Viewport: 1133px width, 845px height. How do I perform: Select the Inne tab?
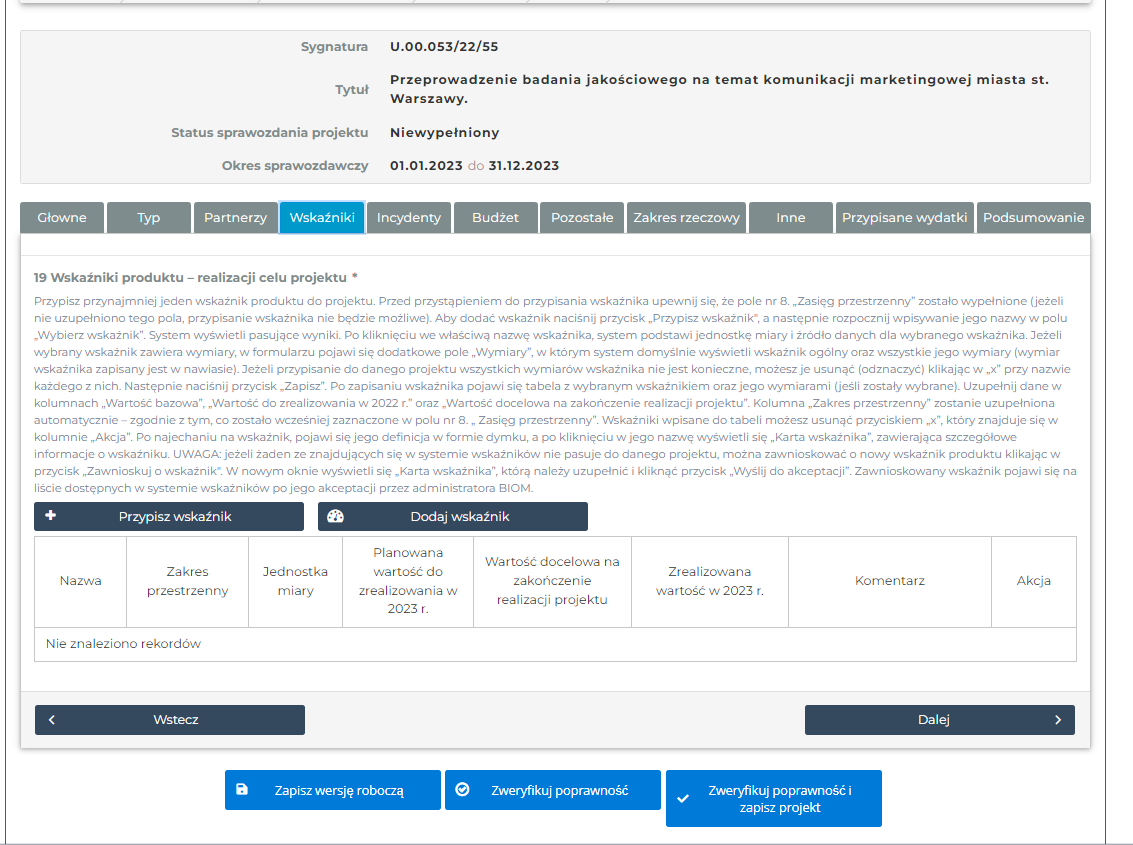click(790, 217)
